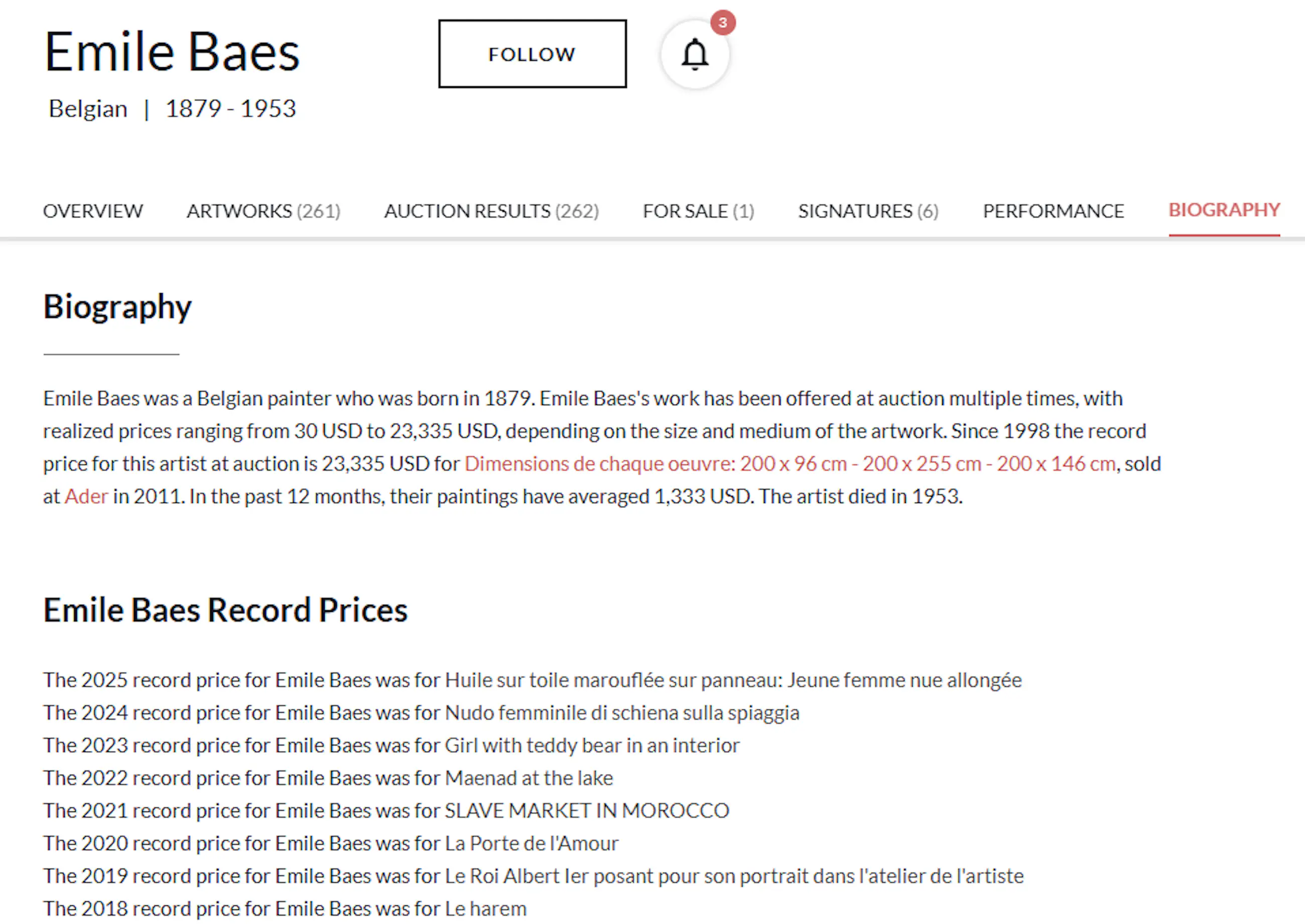The image size is (1305, 924).
Task: Click the SLAVE MARKET IN MOROCCO line
Action: (x=386, y=811)
